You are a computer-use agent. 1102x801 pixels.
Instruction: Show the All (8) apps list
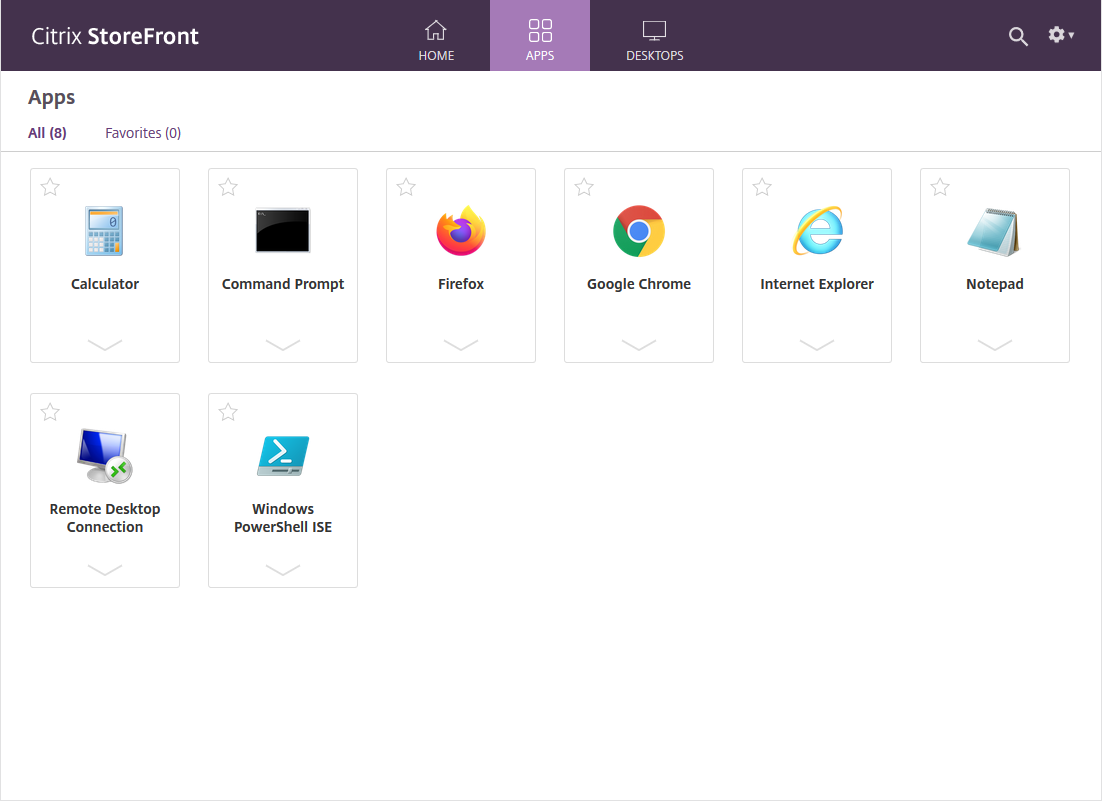pos(47,133)
